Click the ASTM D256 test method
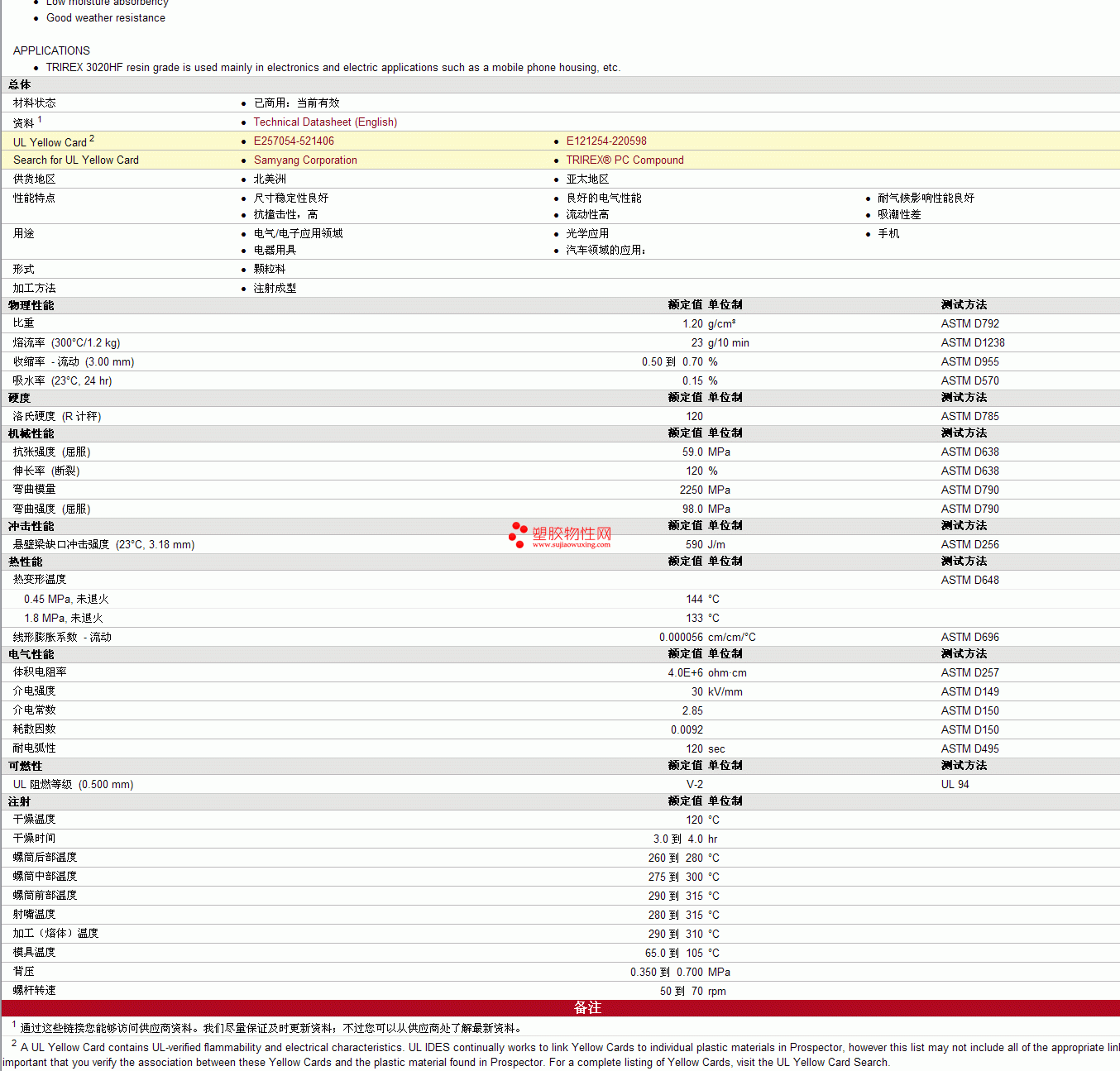This screenshot has width=1120, height=1071. click(969, 545)
